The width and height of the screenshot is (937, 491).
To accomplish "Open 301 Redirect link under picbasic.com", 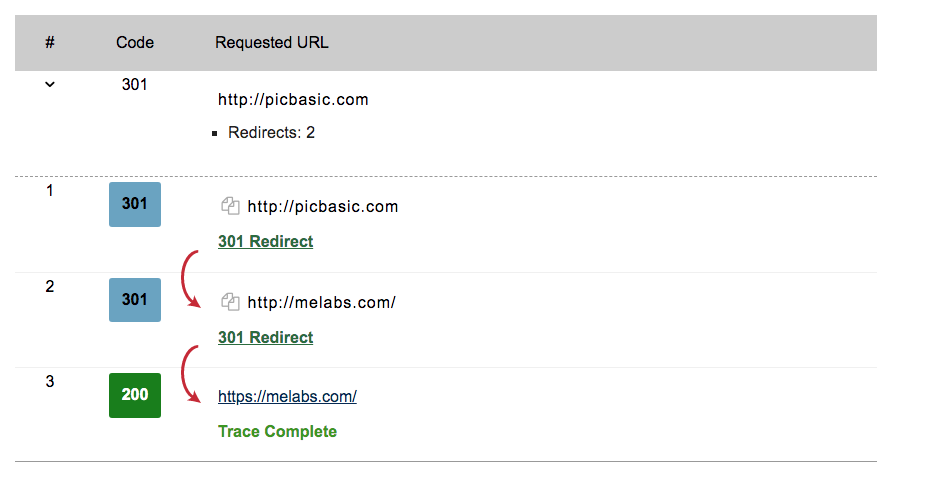I will tap(265, 242).
